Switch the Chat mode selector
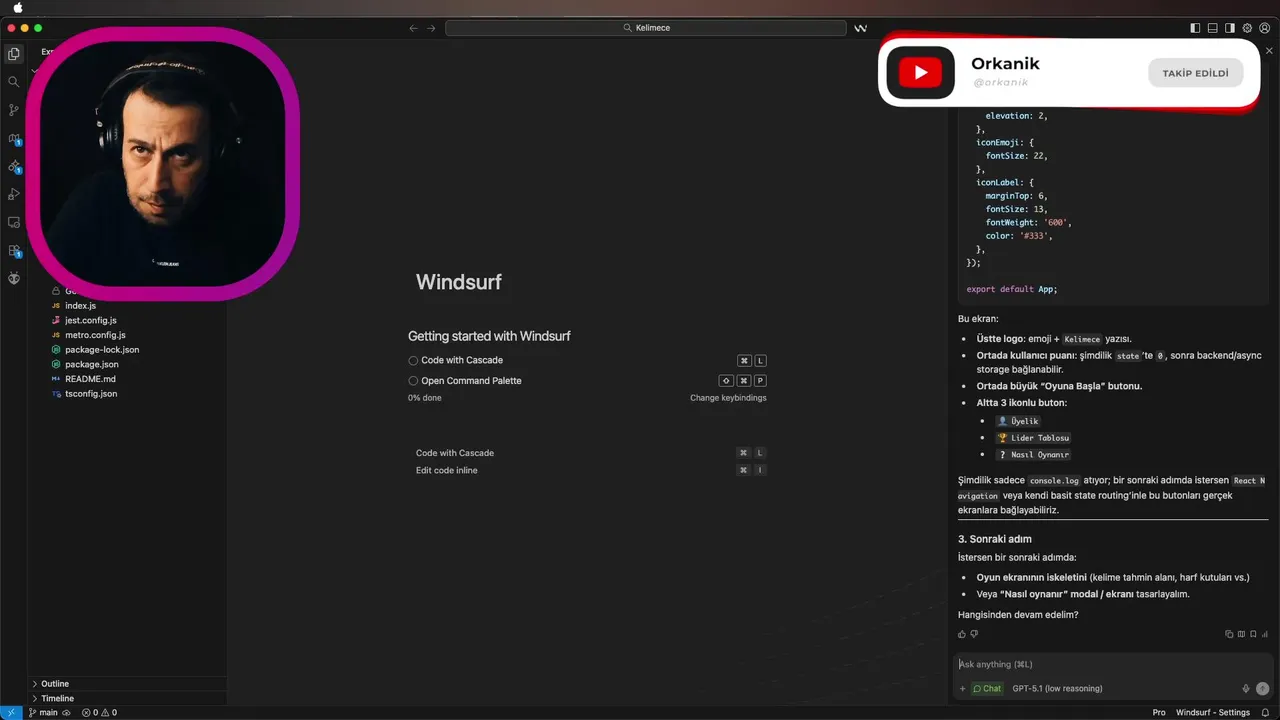 click(988, 688)
